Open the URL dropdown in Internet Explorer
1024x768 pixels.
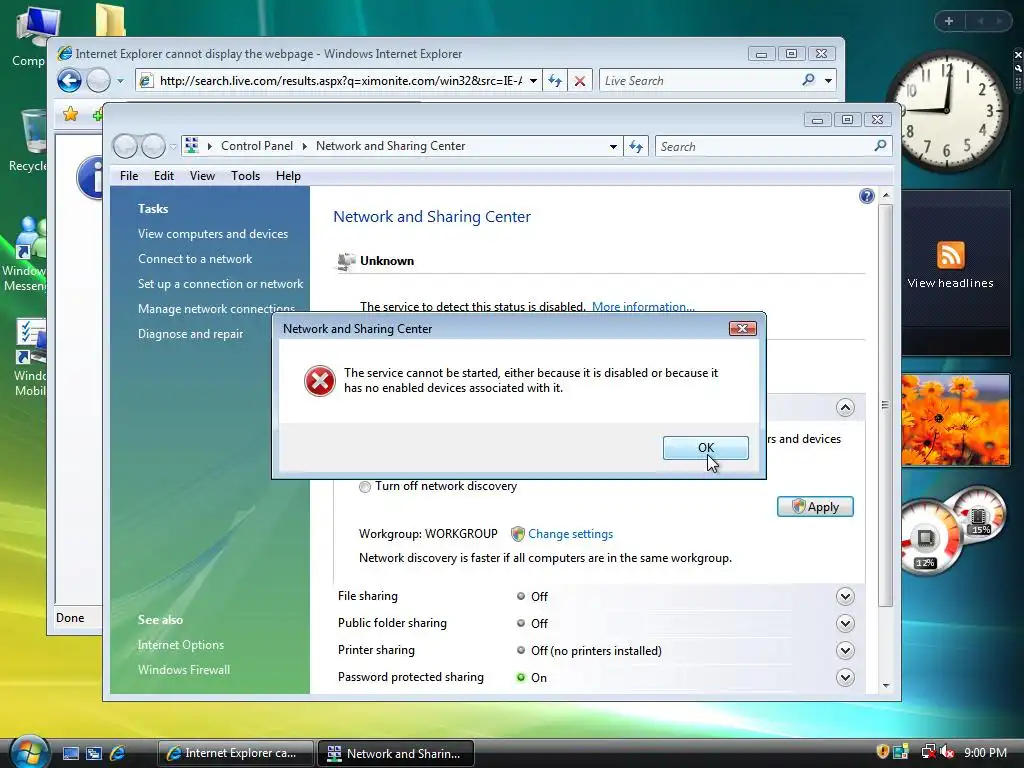click(534, 81)
